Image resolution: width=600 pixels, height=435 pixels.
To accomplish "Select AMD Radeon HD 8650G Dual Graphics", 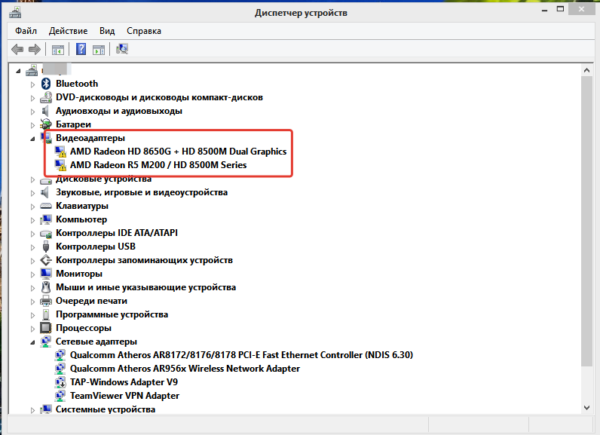I will pos(178,152).
